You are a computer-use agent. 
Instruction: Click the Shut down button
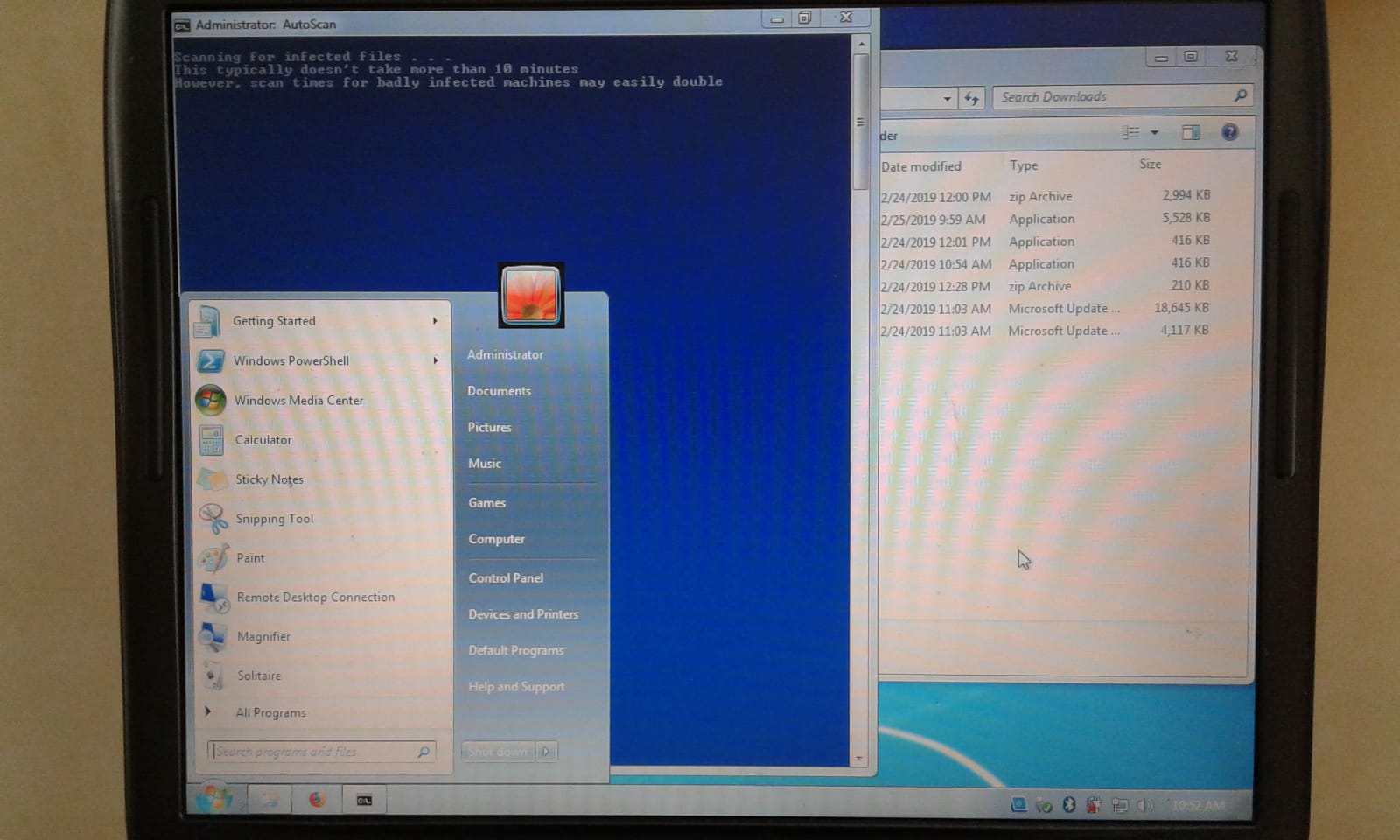point(498,751)
